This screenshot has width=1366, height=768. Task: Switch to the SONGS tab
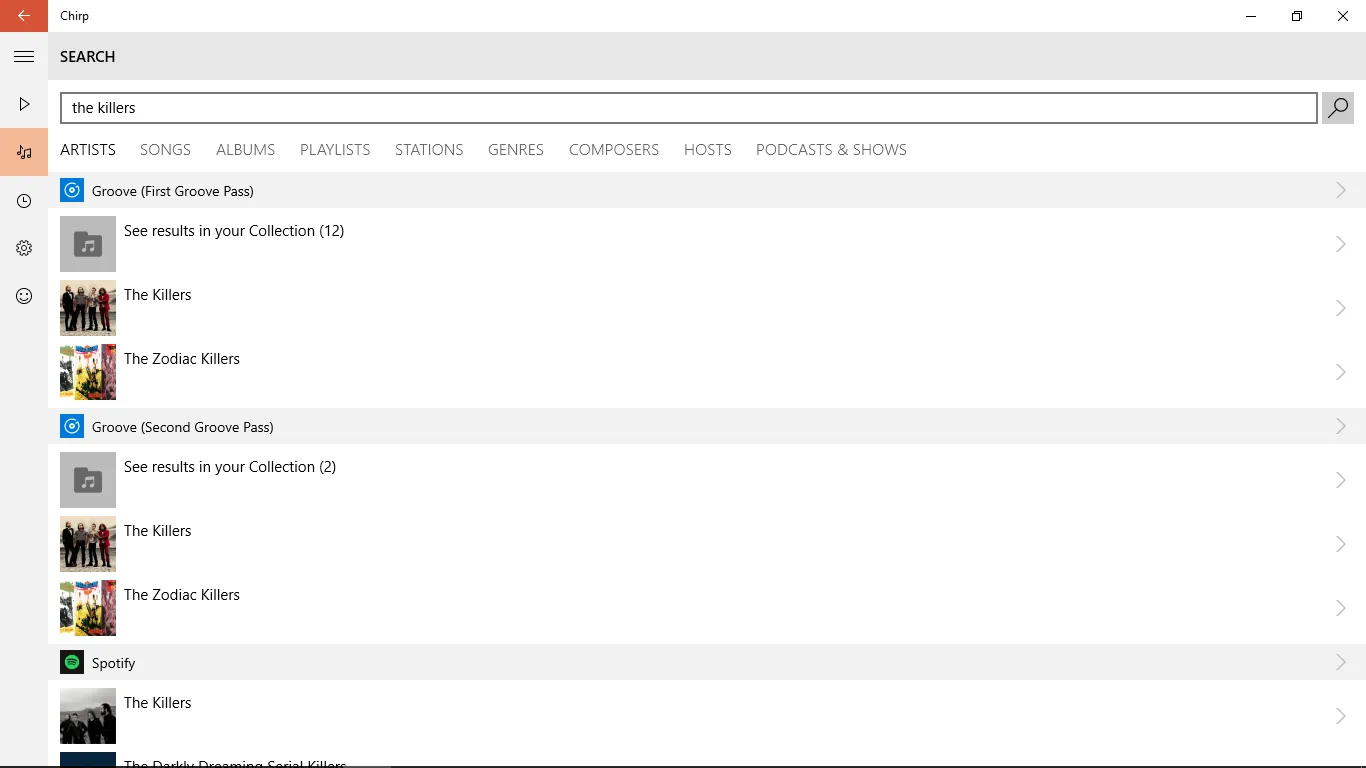click(165, 150)
